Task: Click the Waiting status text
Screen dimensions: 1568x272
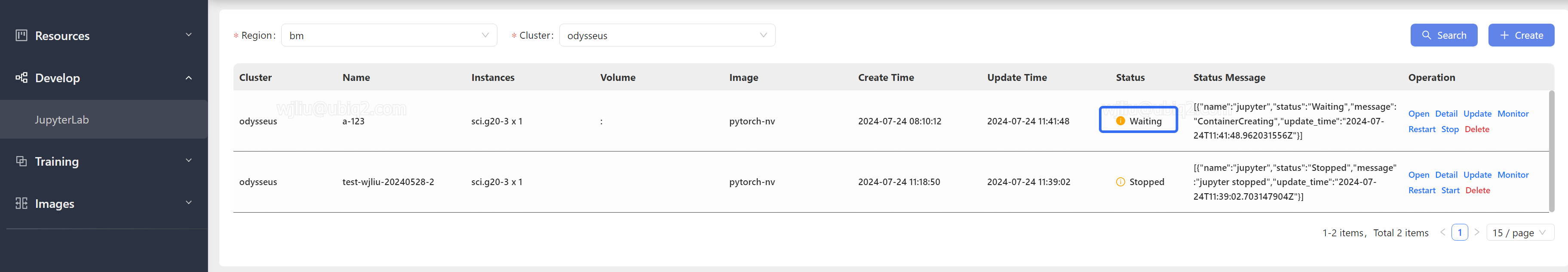Action: 1145,121
